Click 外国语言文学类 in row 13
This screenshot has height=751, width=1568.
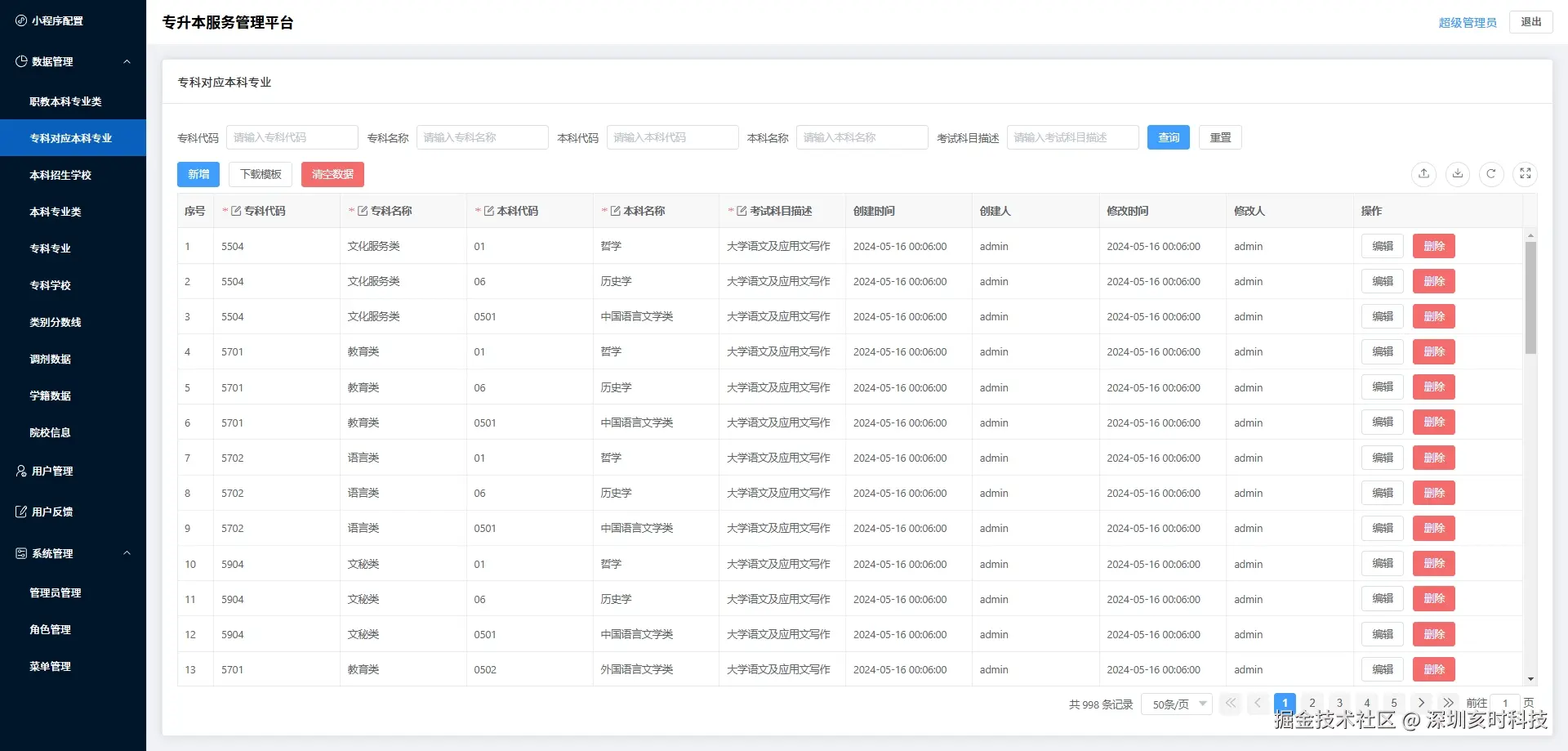tap(637, 669)
